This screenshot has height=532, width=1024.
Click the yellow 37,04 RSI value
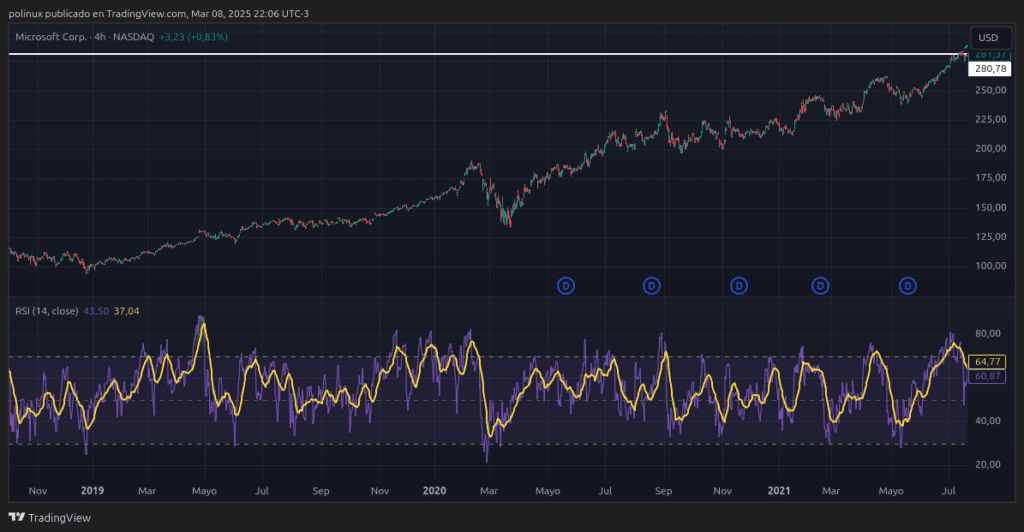pos(127,311)
